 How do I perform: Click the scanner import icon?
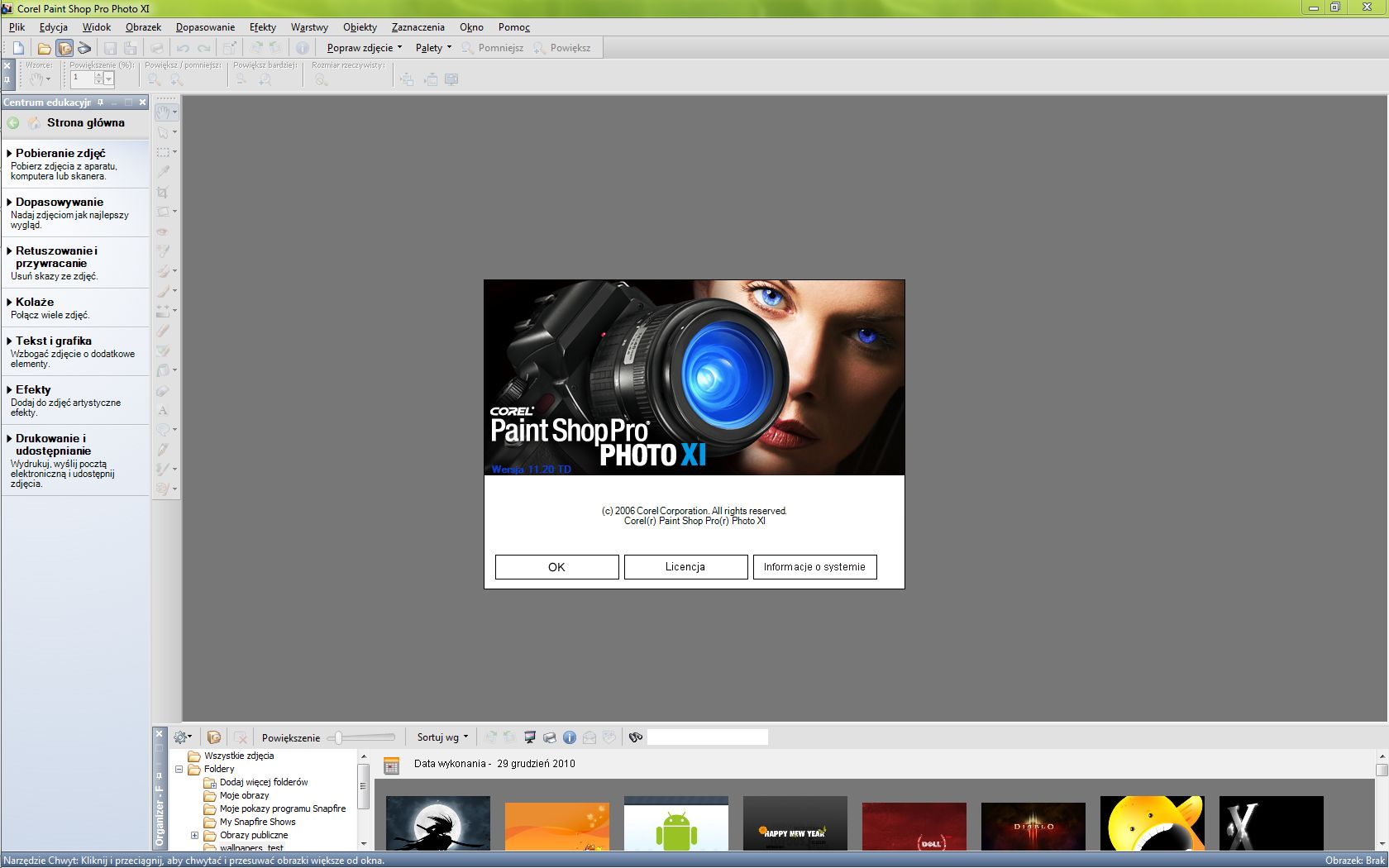[84, 48]
